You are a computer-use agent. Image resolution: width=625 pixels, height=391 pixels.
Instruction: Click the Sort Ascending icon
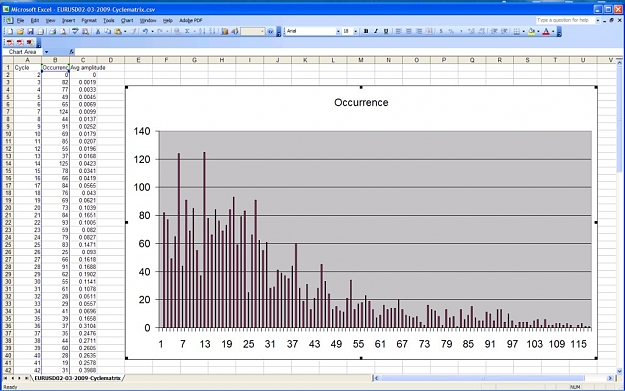(202, 31)
